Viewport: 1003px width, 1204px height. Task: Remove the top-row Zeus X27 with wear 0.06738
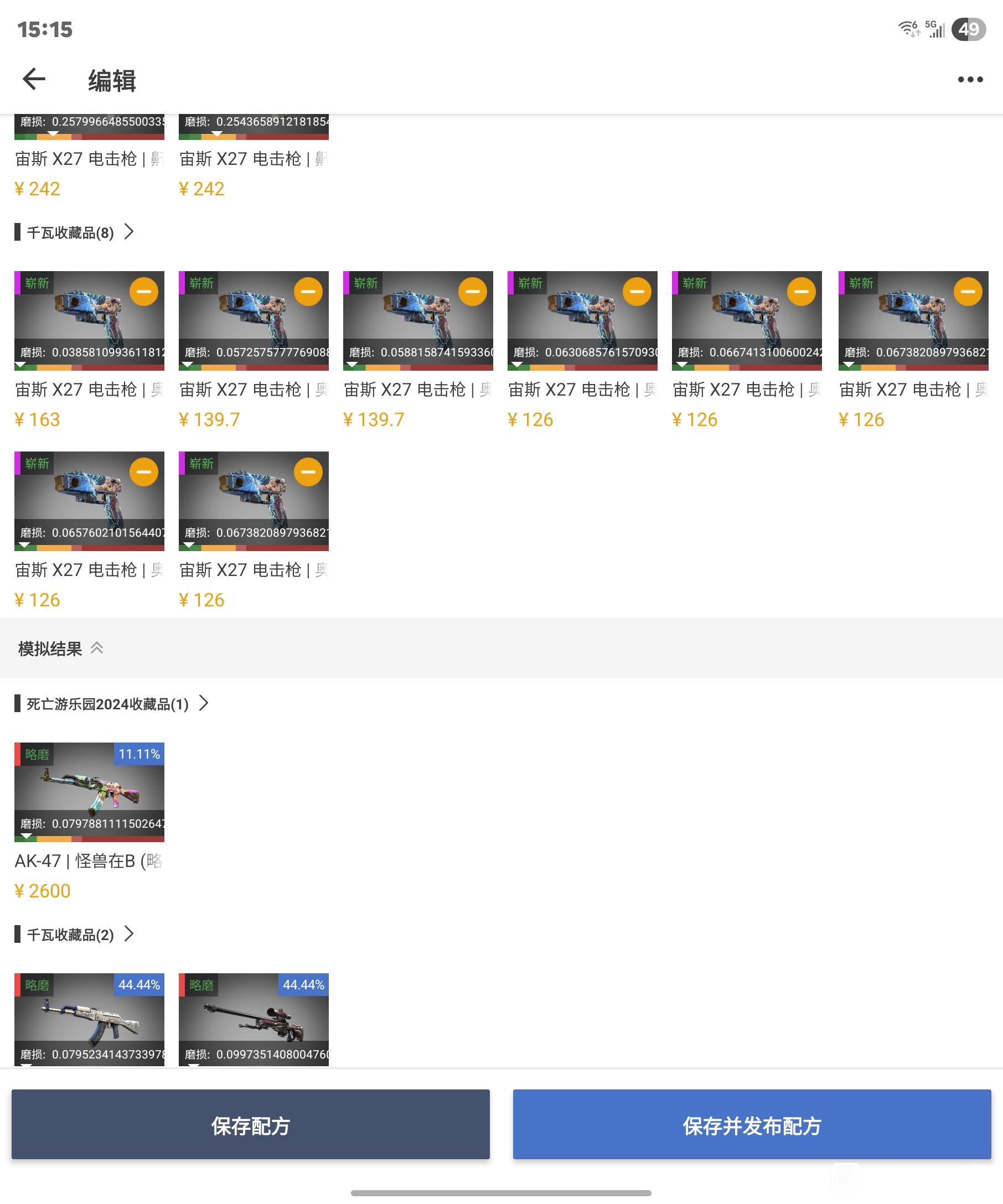click(968, 291)
